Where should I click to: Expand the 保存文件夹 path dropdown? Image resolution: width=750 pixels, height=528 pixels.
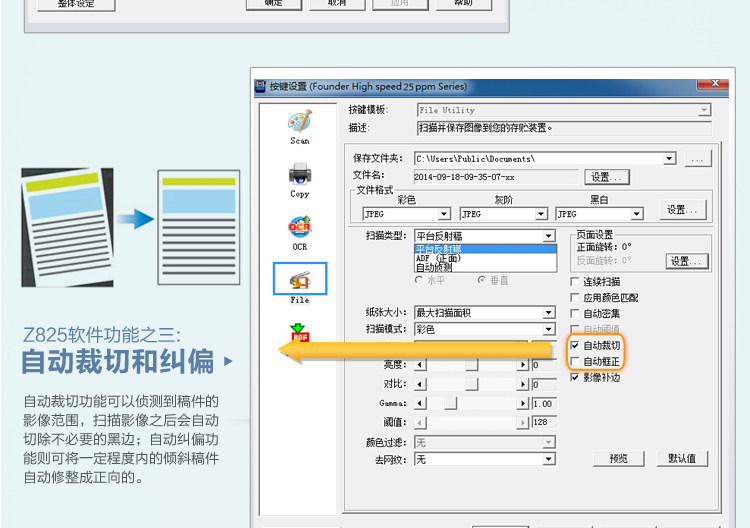(x=670, y=158)
